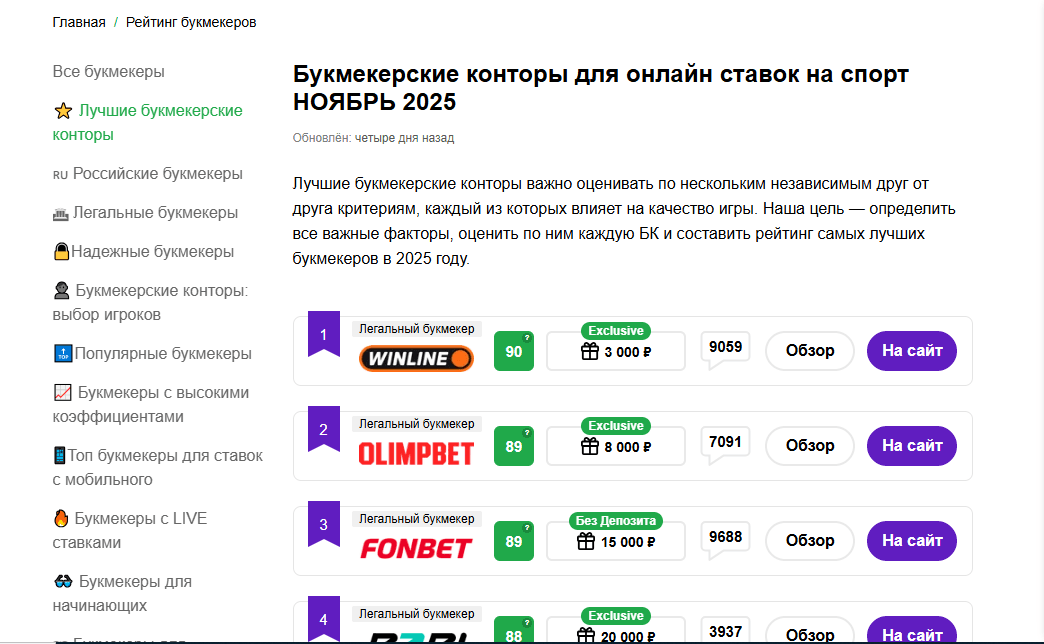Screen dimensions: 1044x644
Task: Click the Fonbet bookmaker logo
Action: [x=415, y=548]
